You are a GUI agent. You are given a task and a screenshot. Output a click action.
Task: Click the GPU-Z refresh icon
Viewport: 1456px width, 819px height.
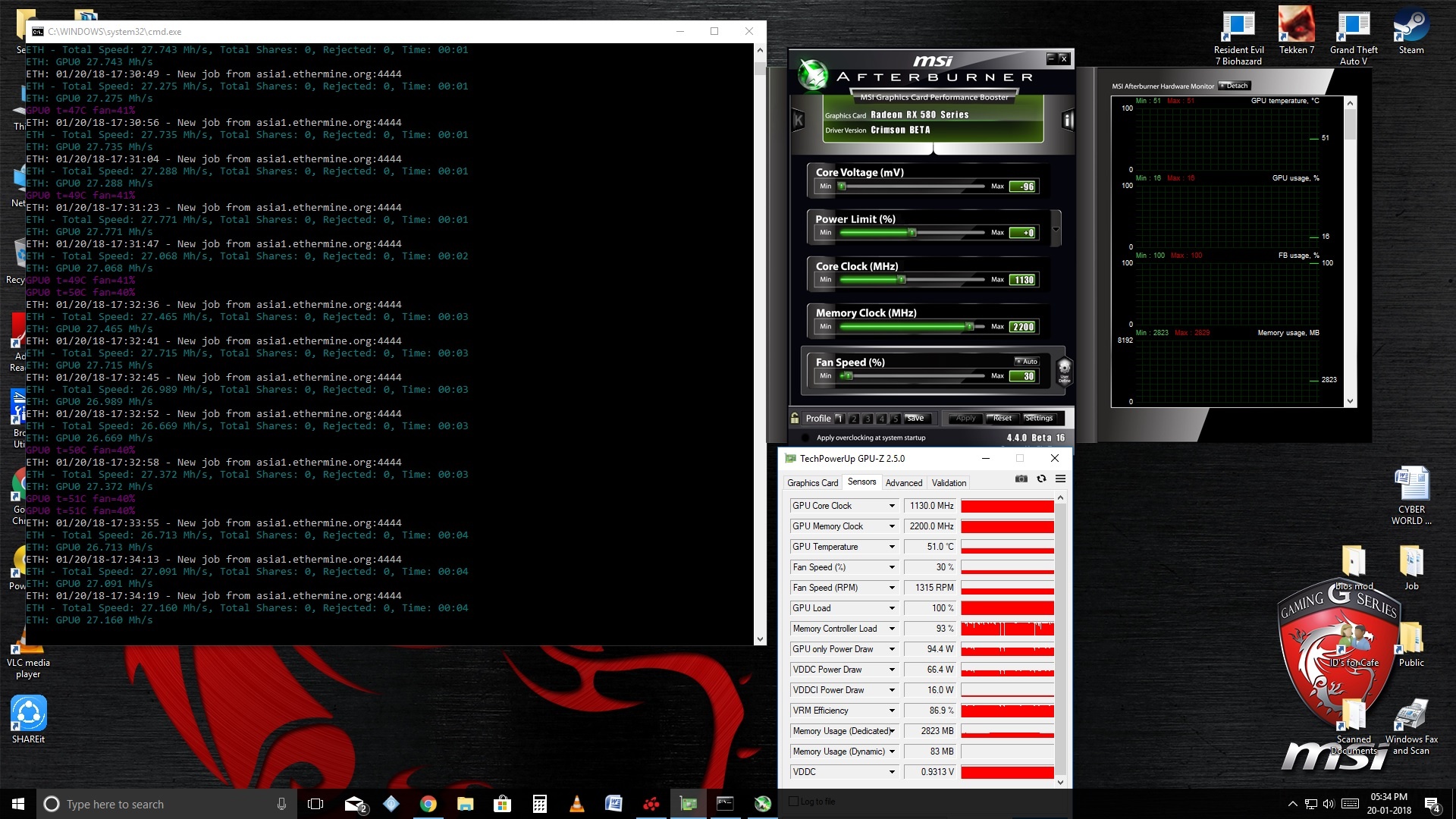coord(1041,479)
